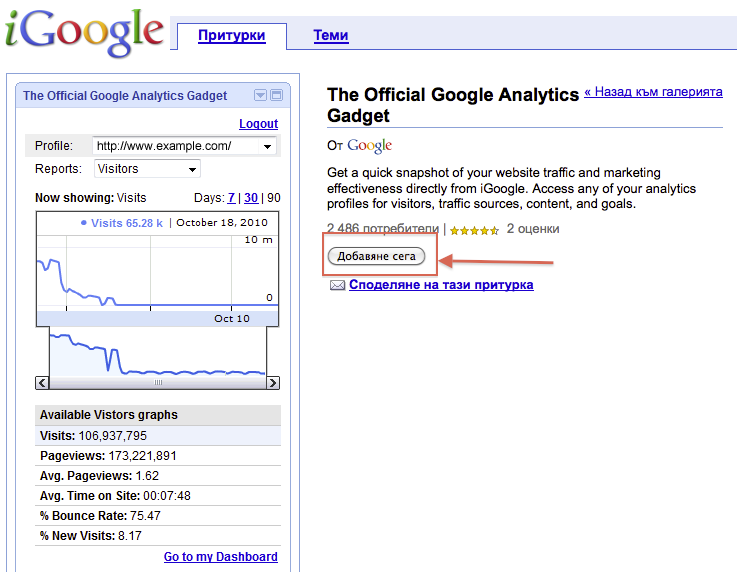Image resolution: width=737 pixels, height=572 pixels.
Task: Show the last 30 days of data
Action: pyautogui.click(x=251, y=198)
